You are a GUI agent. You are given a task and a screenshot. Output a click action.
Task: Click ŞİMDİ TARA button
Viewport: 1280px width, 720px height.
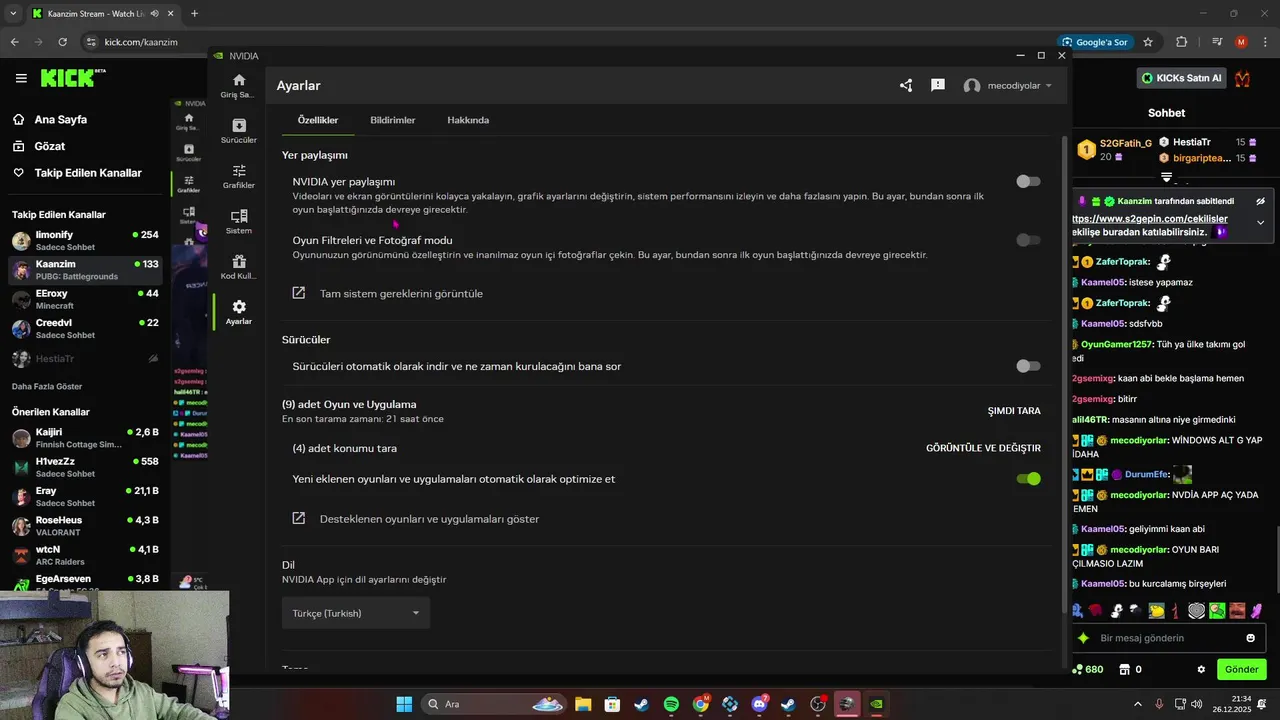click(1014, 411)
